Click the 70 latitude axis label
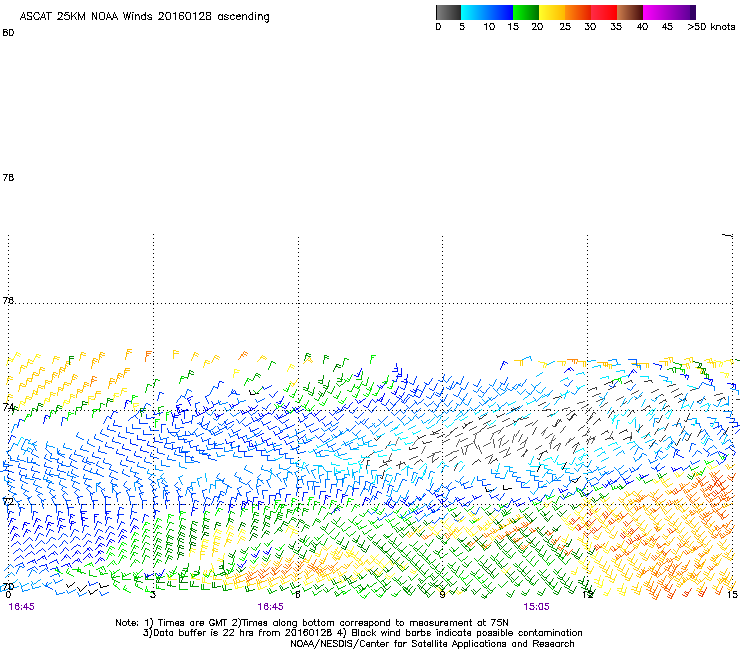The image size is (740, 650). click(8, 587)
